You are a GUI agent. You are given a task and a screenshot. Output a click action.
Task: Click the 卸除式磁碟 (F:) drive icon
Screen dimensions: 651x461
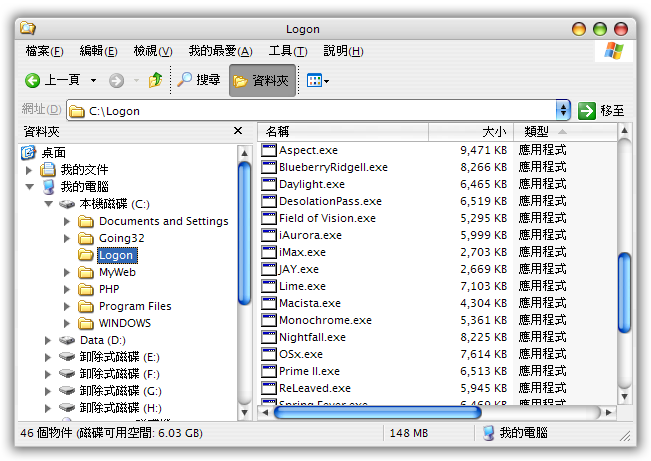point(67,374)
